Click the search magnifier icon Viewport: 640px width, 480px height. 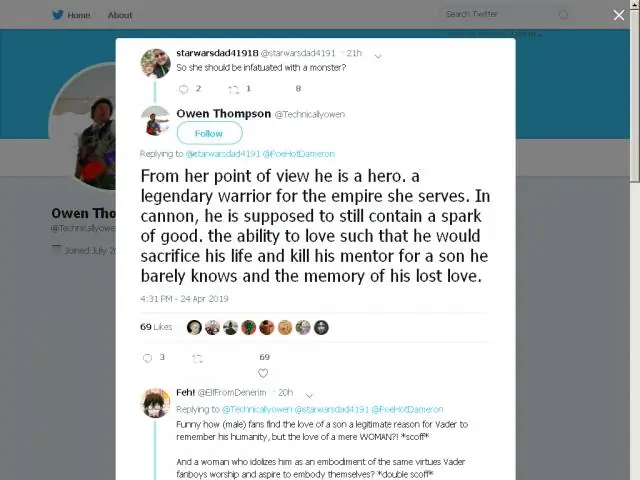pyautogui.click(x=563, y=15)
